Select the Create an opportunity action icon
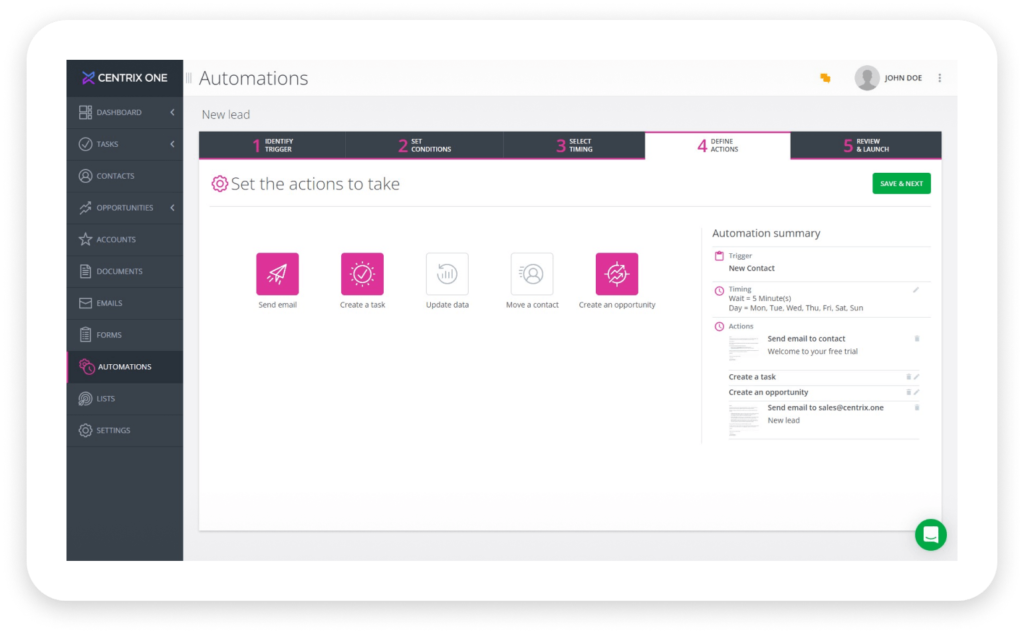The width and height of the screenshot is (1024, 634). click(617, 272)
